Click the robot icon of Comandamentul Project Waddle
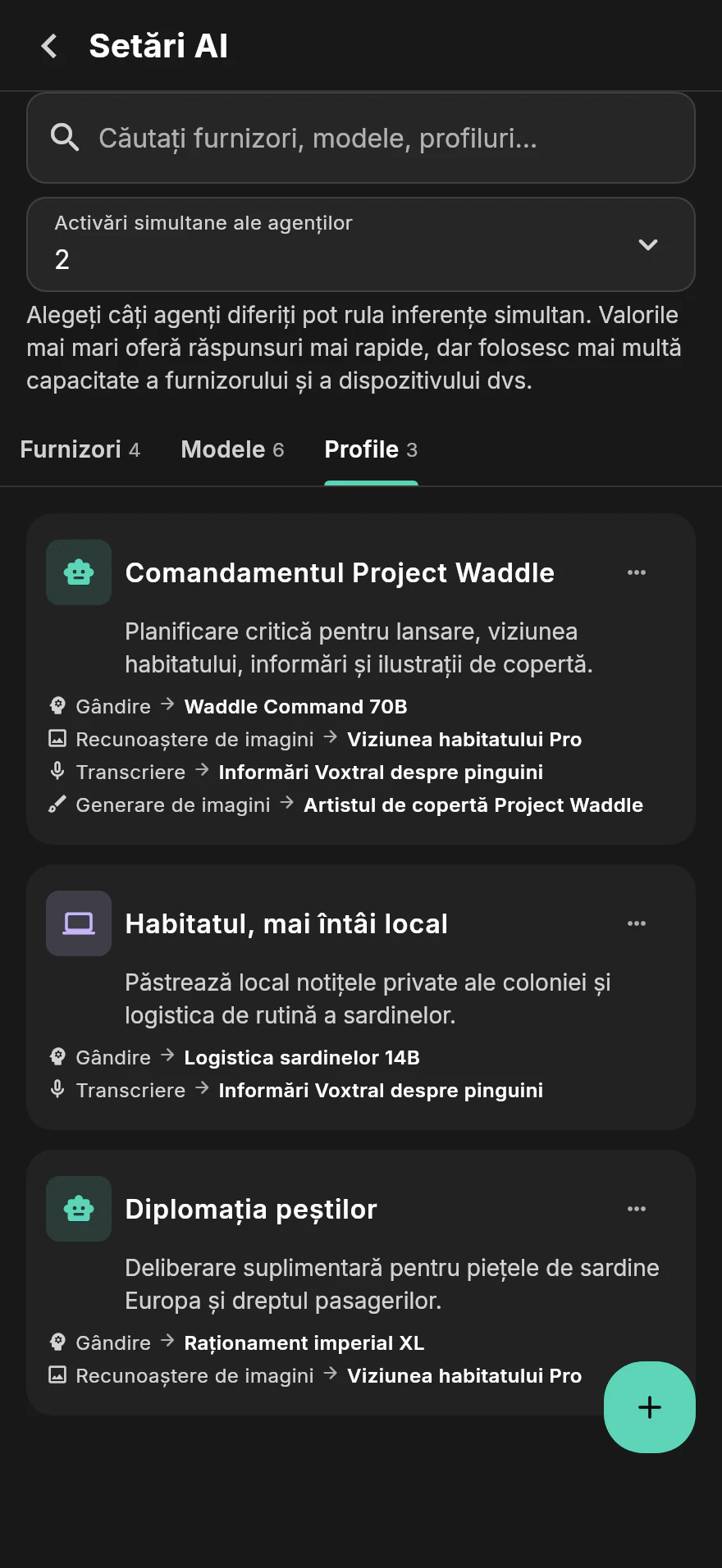 pos(79,572)
